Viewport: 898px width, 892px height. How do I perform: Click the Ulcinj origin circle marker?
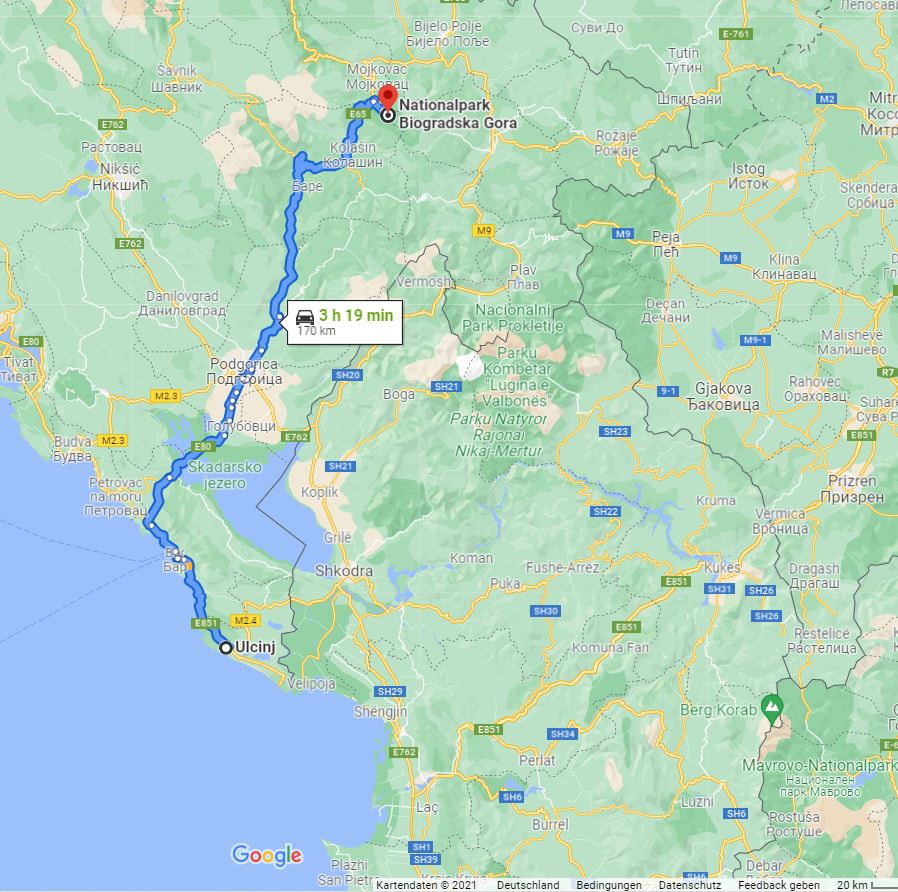[226, 648]
